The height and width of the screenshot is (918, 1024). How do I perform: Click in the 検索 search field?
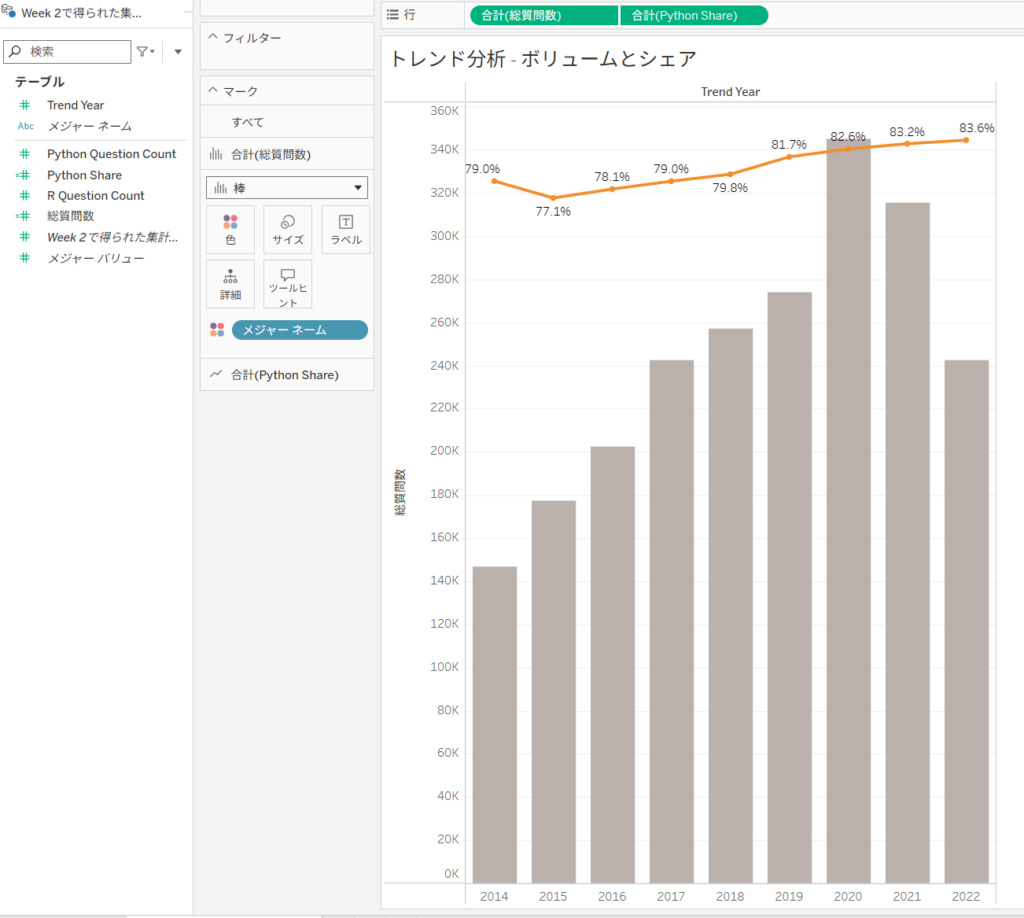tap(75, 51)
